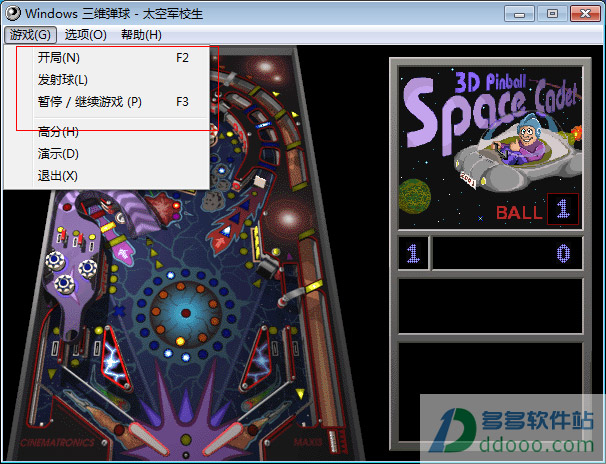This screenshot has height=464, width=606.
Task: Maximize the pinball window
Action: [552, 14]
